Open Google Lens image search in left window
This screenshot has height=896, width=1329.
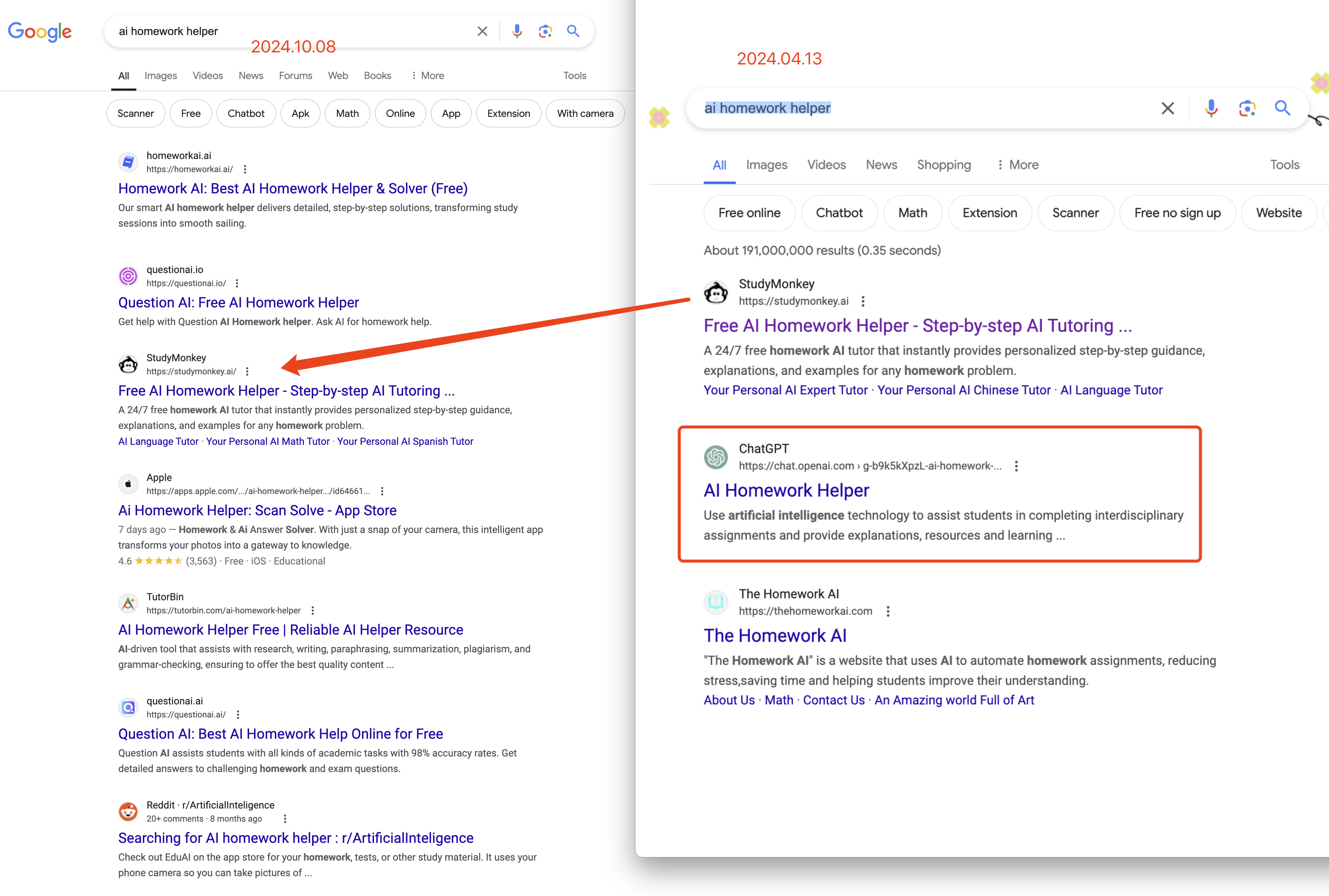545,31
